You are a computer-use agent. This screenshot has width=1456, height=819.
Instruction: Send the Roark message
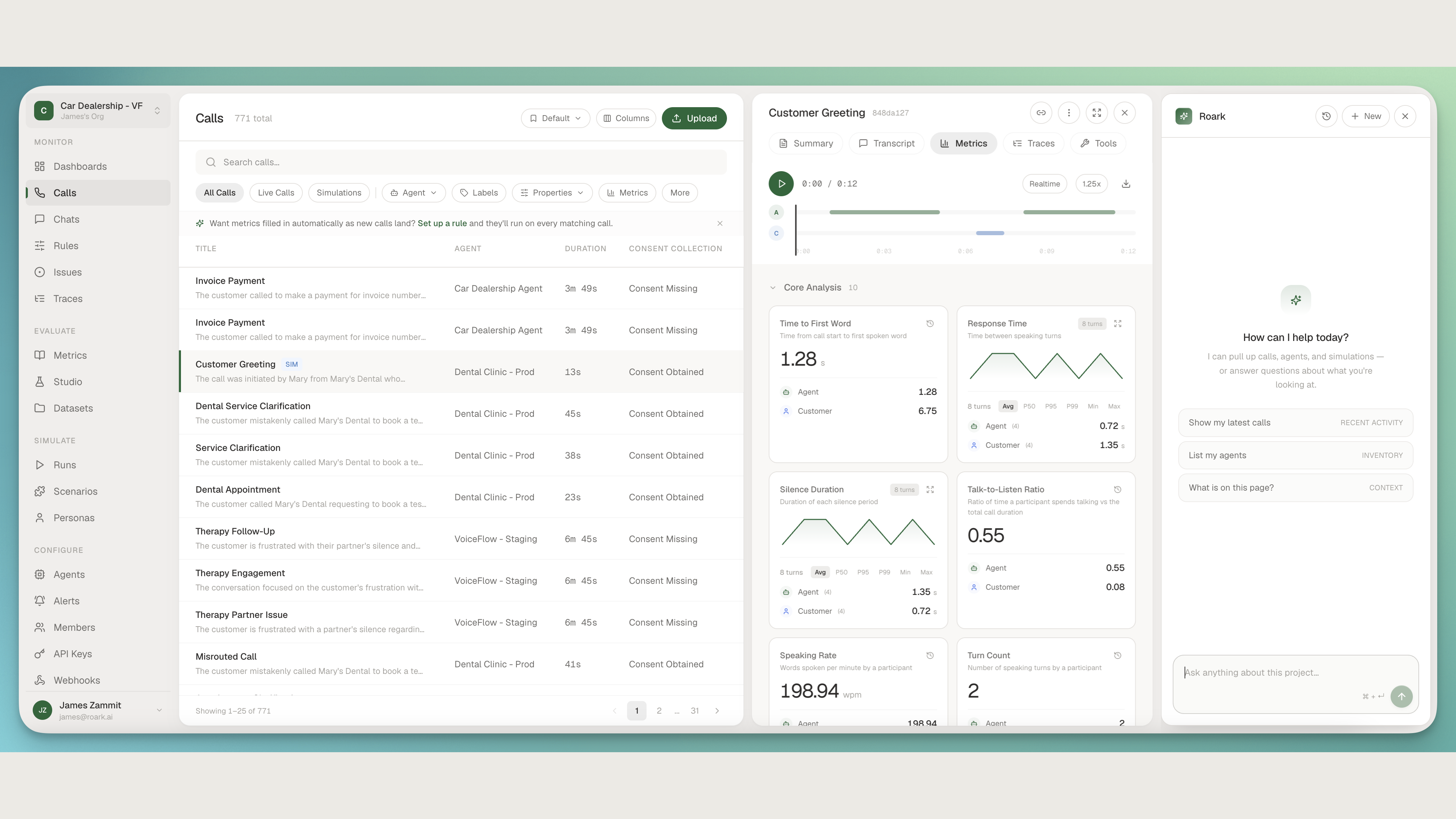(x=1401, y=696)
